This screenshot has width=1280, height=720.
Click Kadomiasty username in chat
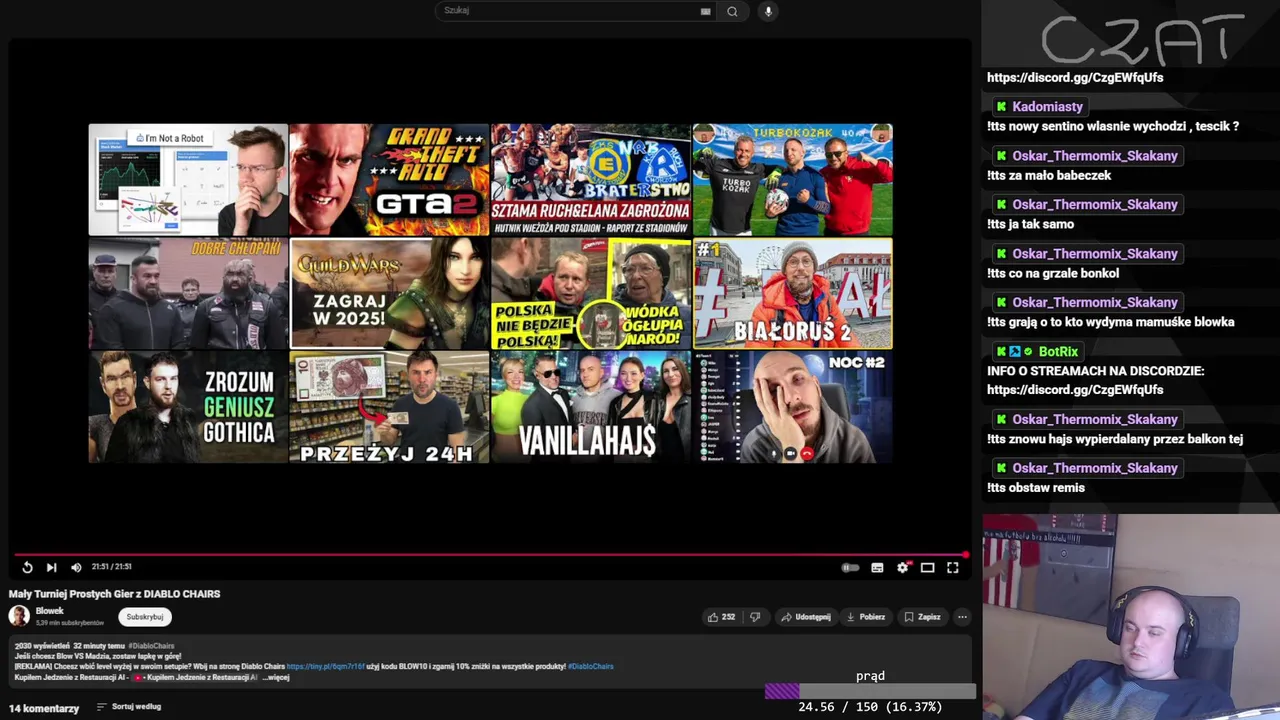click(x=1047, y=106)
